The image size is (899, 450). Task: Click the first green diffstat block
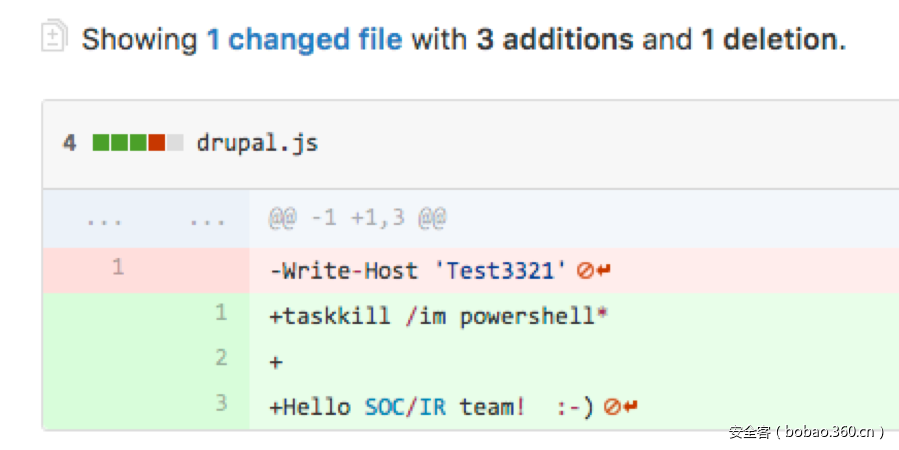[101, 143]
